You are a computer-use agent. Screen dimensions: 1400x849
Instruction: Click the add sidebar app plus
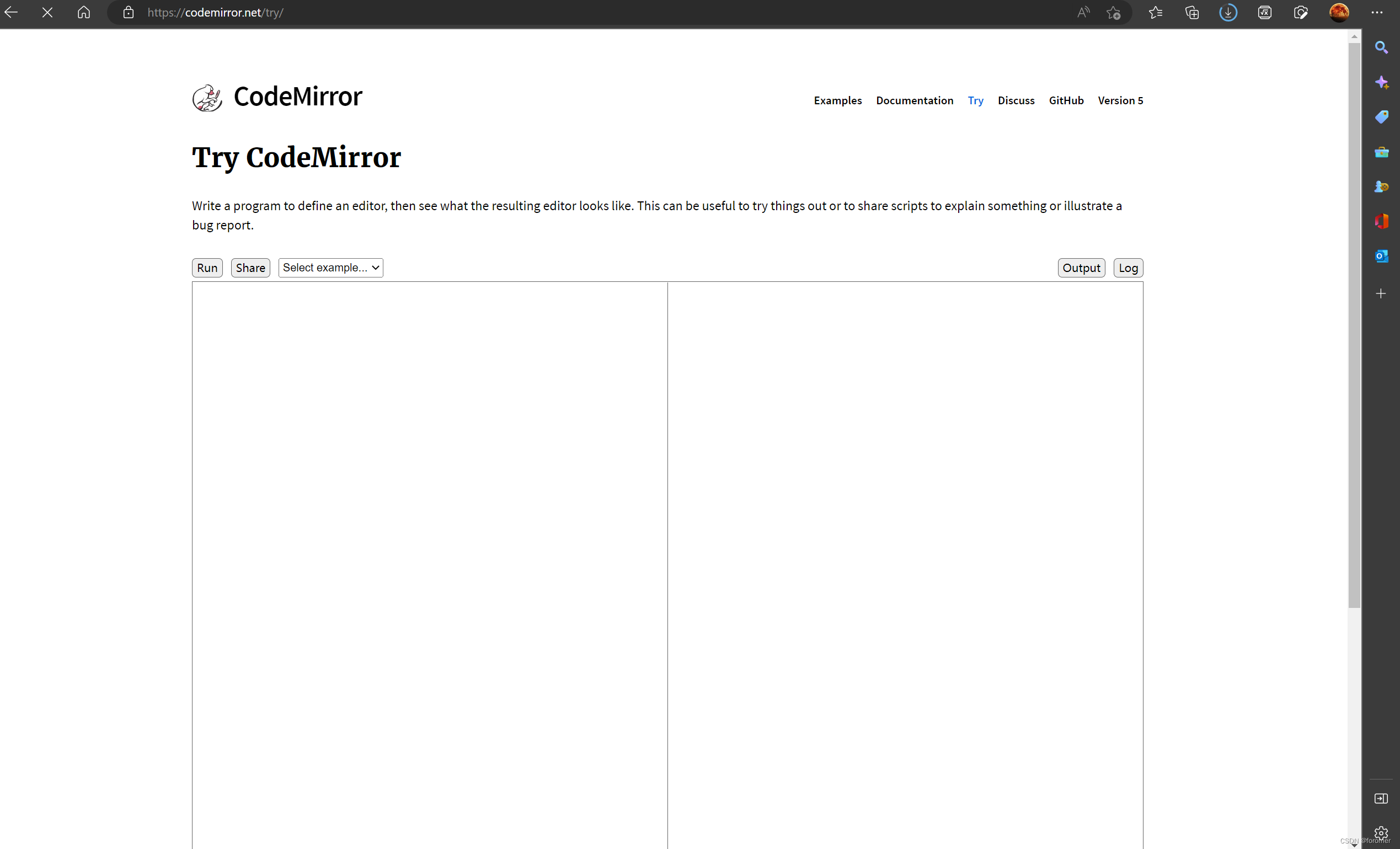pos(1381,293)
